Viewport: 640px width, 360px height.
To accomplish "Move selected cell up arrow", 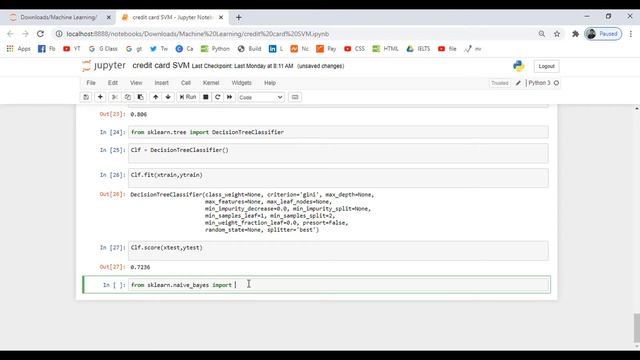I will [156, 97].
